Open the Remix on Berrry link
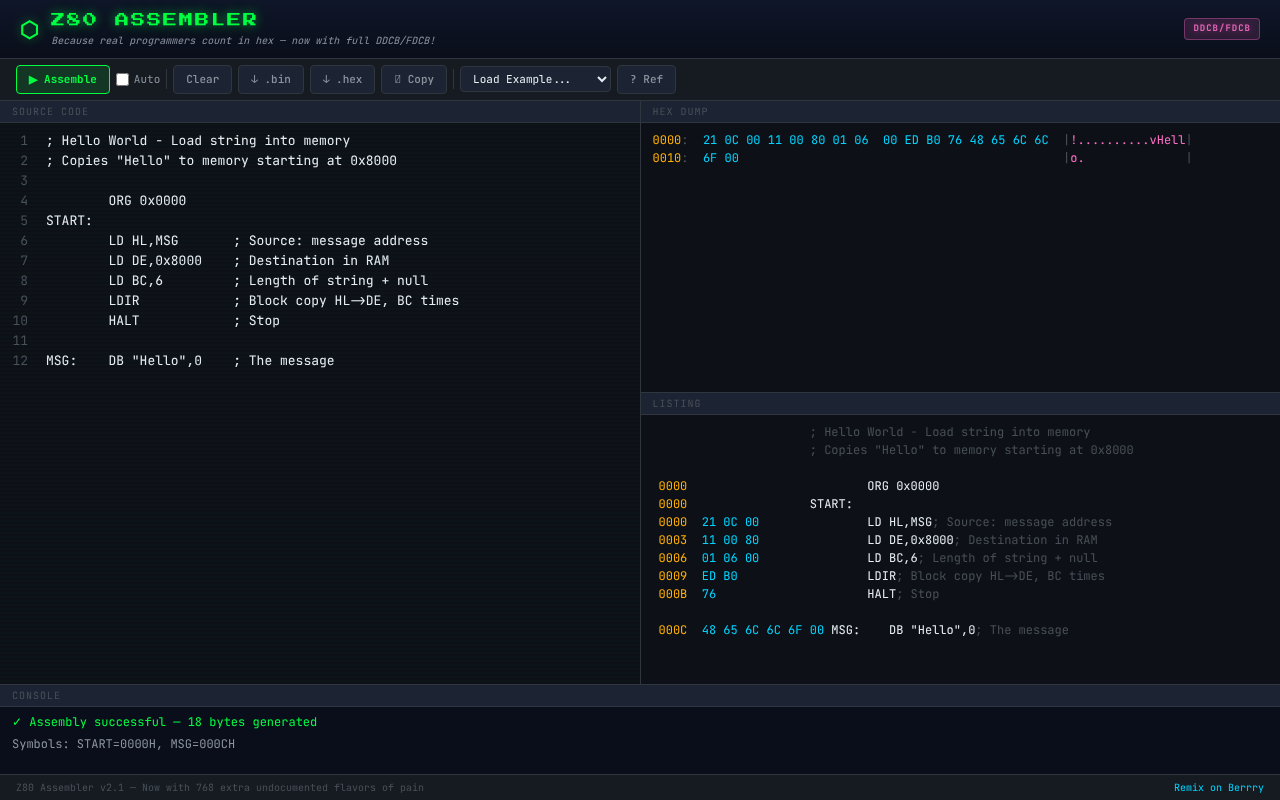The image size is (1280, 800). pos(1219,788)
